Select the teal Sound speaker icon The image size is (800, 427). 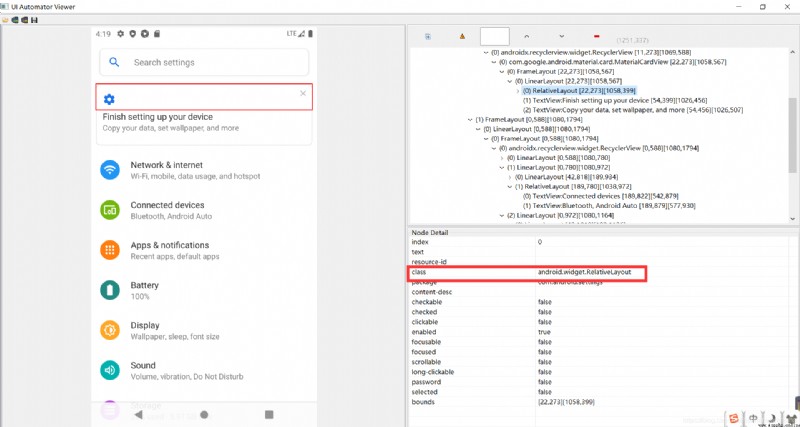point(110,370)
